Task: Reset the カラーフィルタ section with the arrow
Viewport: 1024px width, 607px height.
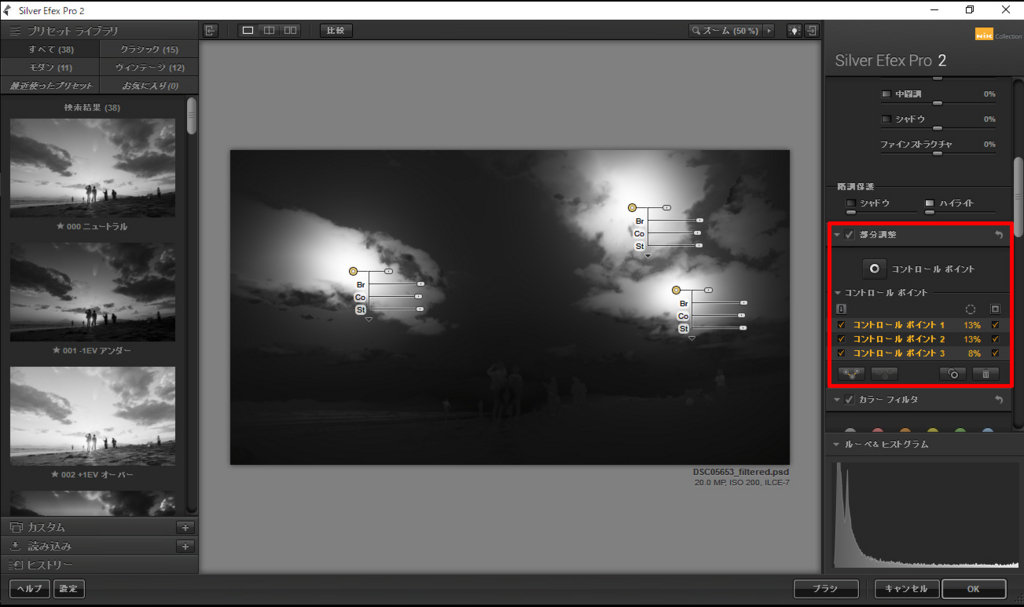Action: [999, 399]
